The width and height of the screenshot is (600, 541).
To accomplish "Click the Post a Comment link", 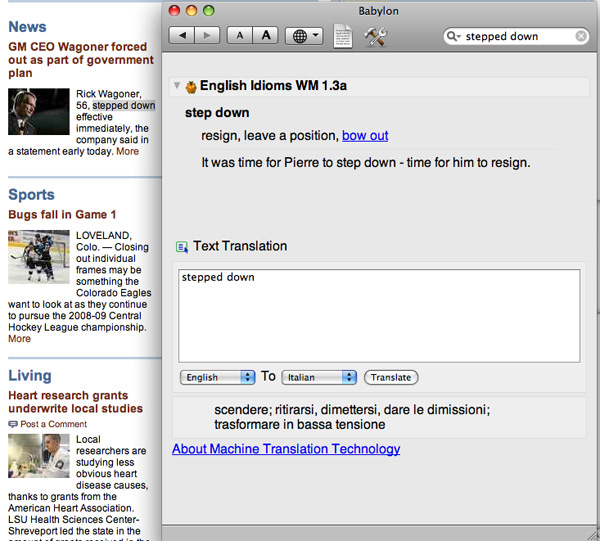I will coord(54,424).
